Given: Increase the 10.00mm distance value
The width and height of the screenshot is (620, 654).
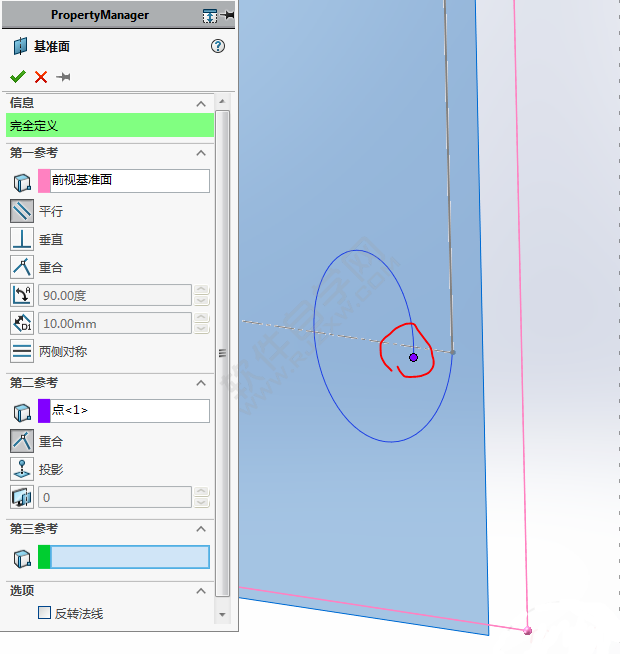Looking at the screenshot, I should pos(202,318).
